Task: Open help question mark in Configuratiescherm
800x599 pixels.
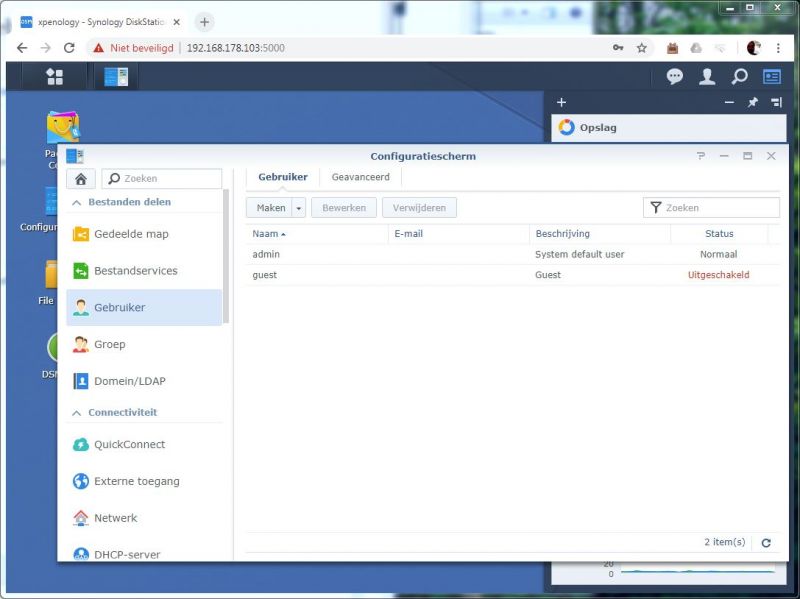Action: [701, 156]
